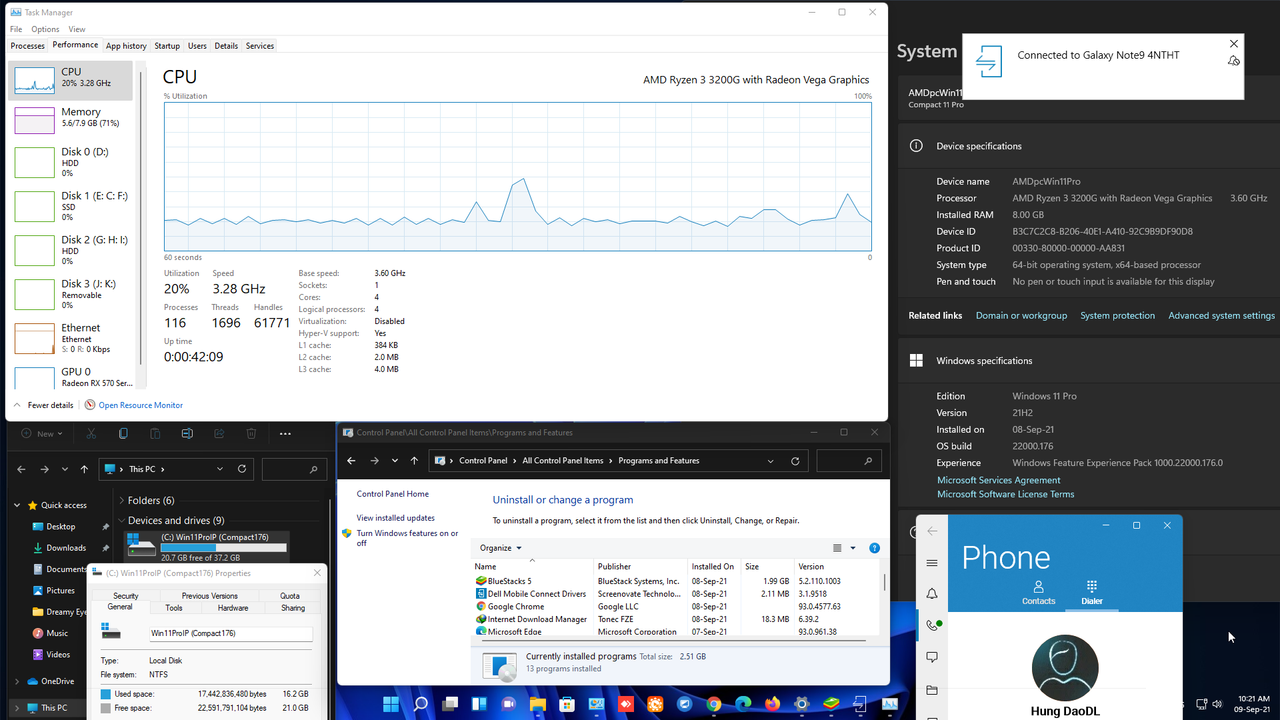1280x720 pixels.
Task: Dismiss the Galaxy Note9 connected notification
Action: click(x=1233, y=44)
